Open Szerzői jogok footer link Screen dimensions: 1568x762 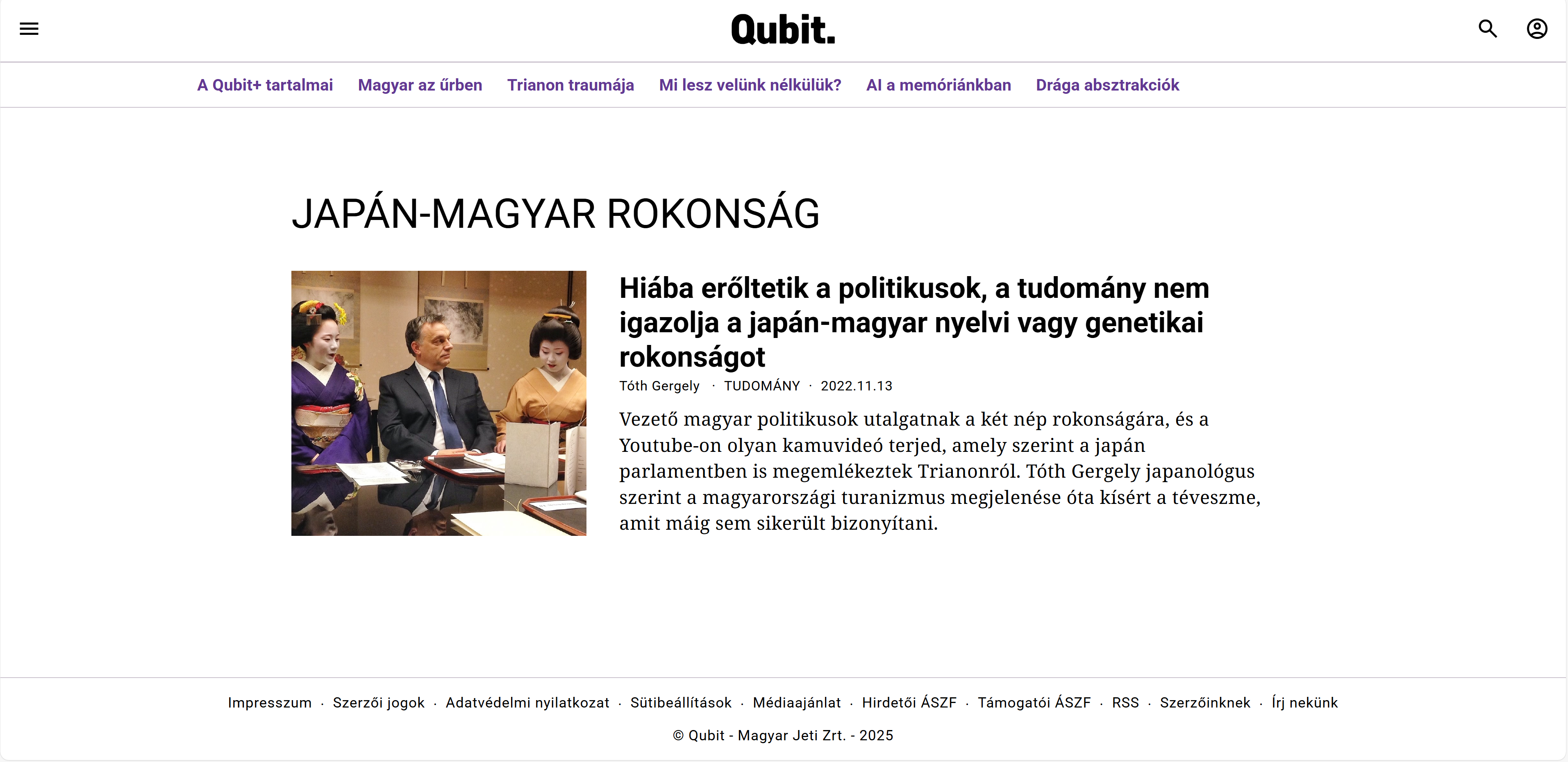click(x=379, y=702)
